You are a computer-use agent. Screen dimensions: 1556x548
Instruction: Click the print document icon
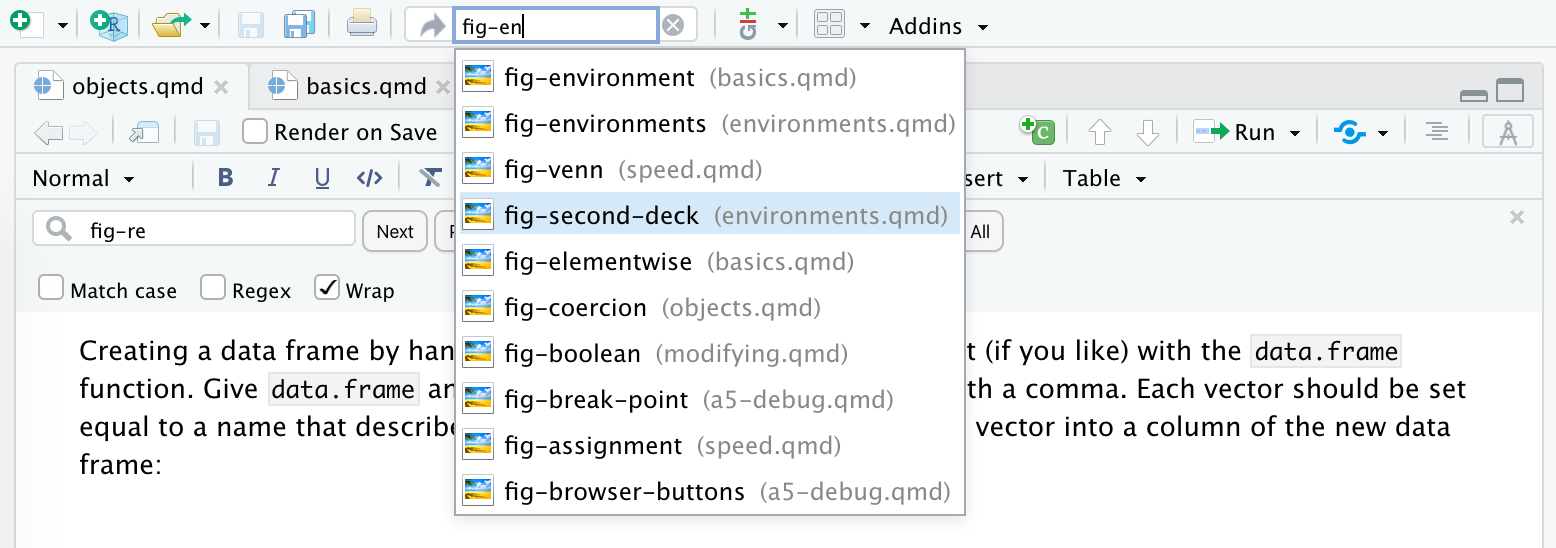point(361,25)
